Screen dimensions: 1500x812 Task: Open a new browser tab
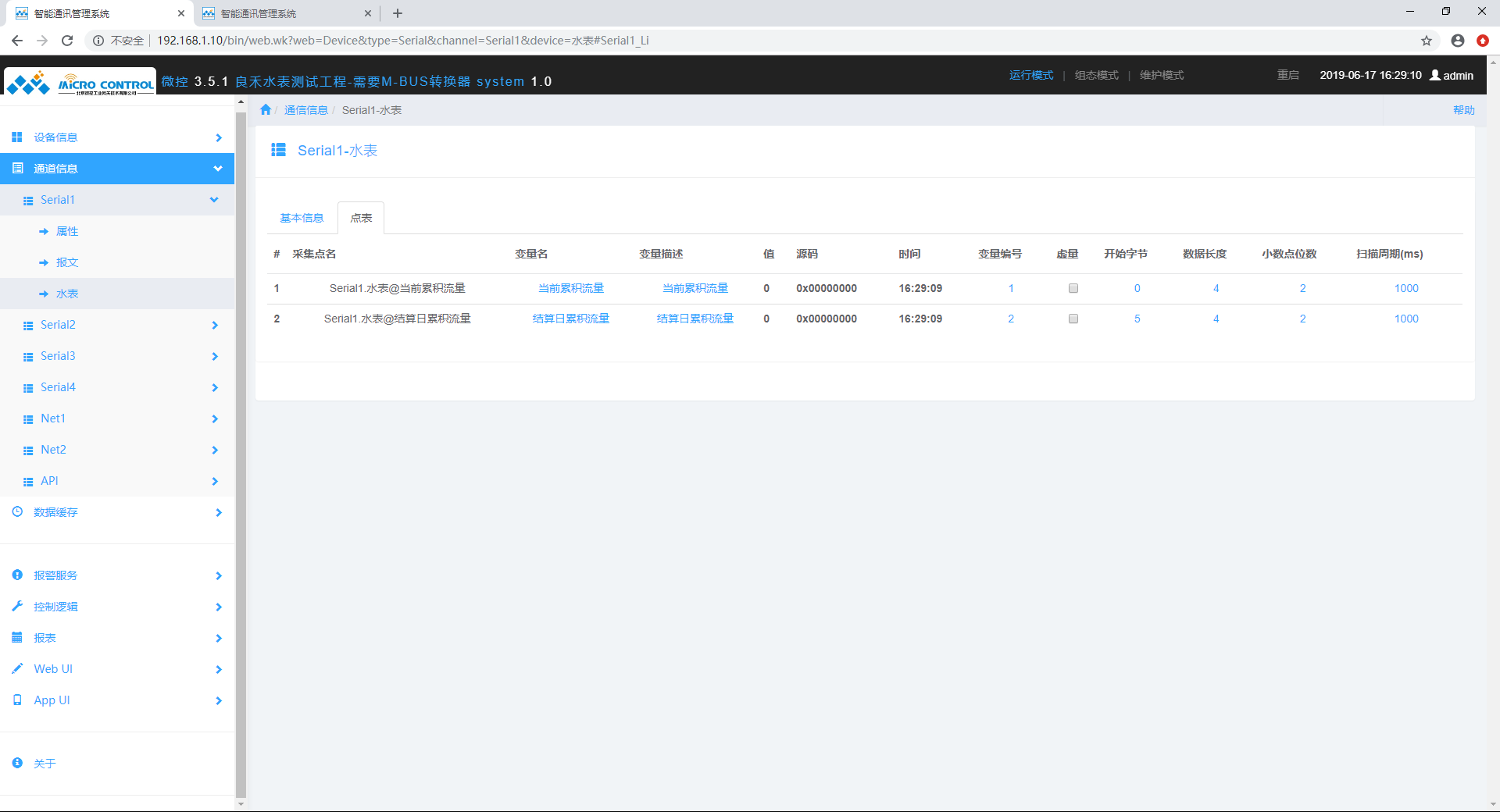[398, 13]
